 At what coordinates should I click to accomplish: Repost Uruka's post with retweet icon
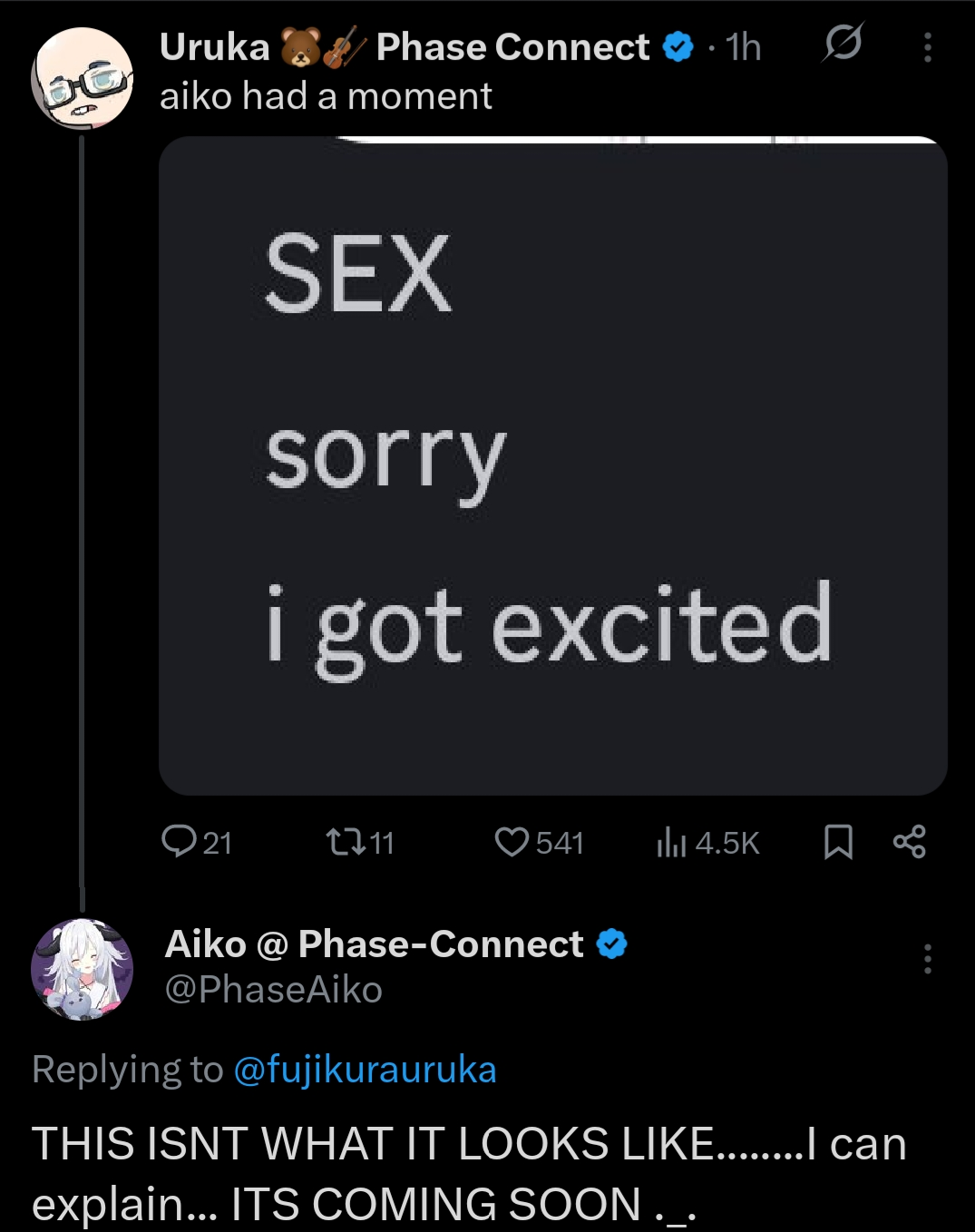coord(360,843)
